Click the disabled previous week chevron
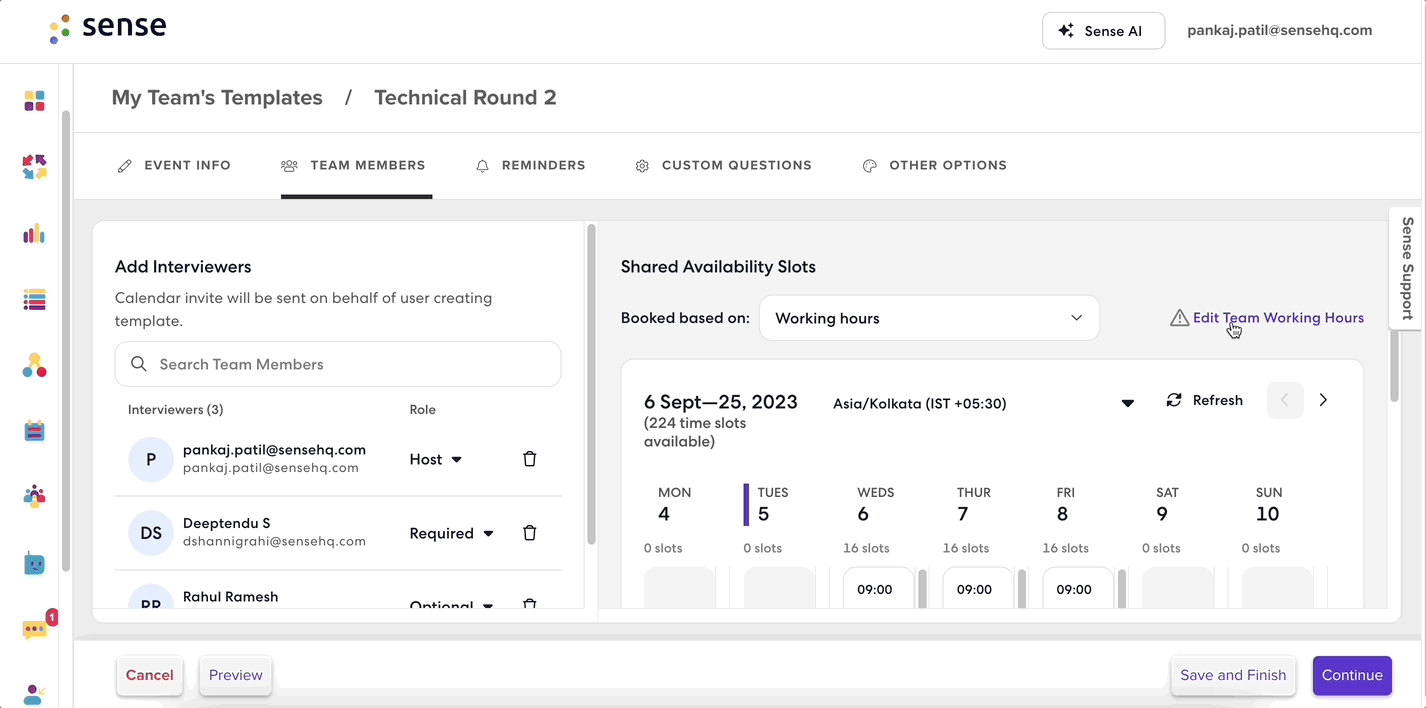This screenshot has width=1426, height=708. 1285,400
